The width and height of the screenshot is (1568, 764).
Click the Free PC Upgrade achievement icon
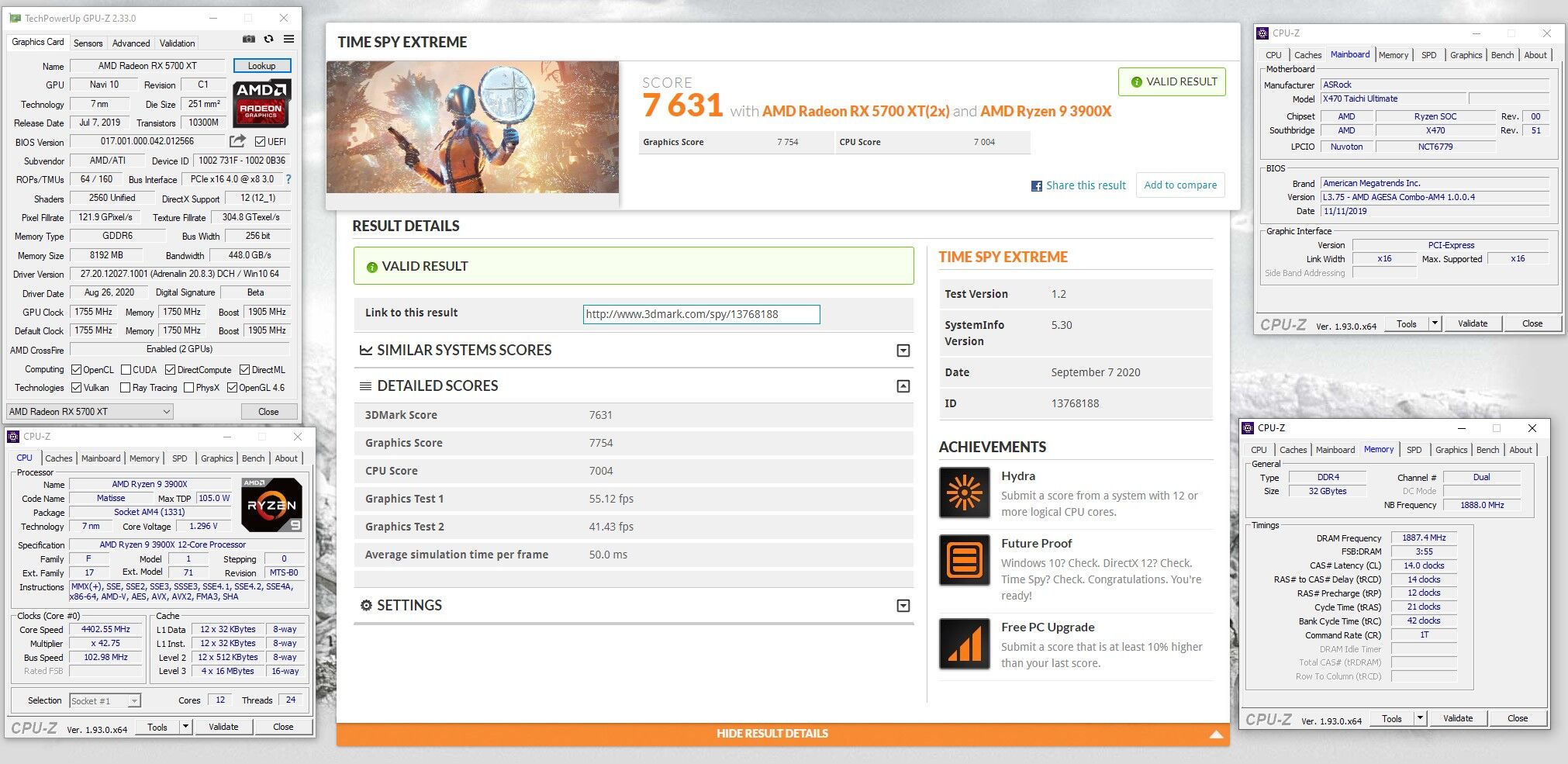[x=964, y=643]
